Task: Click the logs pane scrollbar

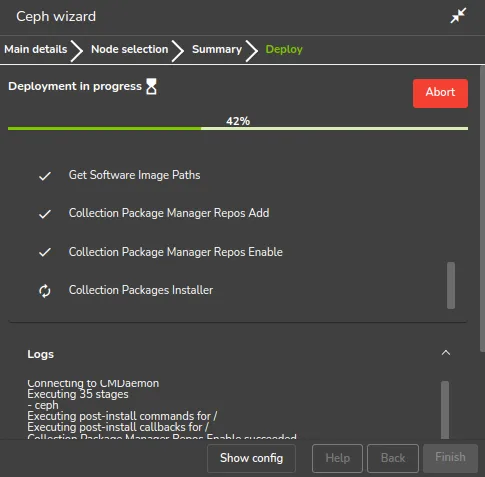Action: click(445, 410)
